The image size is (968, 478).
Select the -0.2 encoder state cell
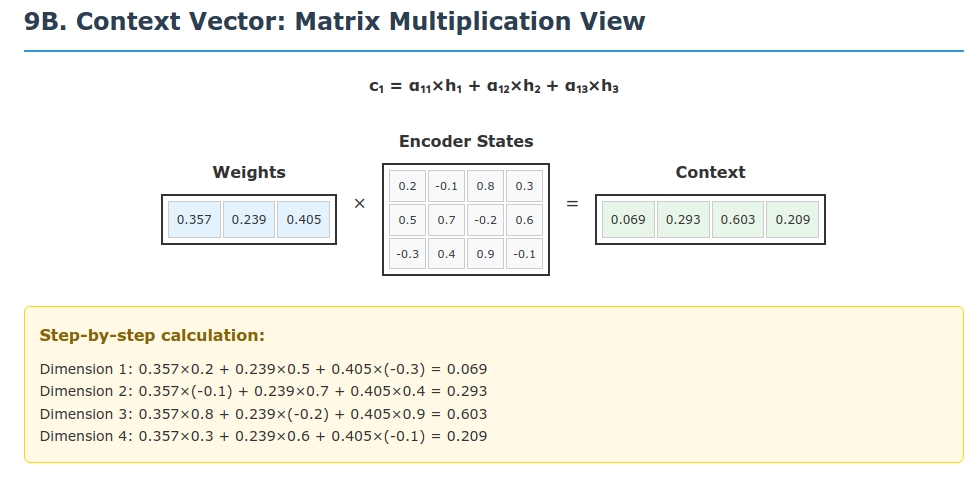pos(485,220)
